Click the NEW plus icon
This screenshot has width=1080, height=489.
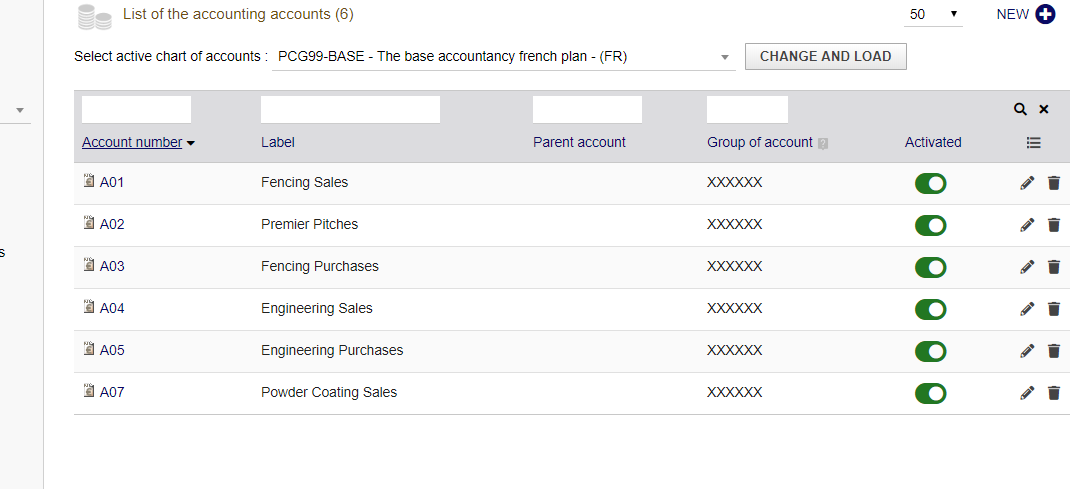point(1045,14)
